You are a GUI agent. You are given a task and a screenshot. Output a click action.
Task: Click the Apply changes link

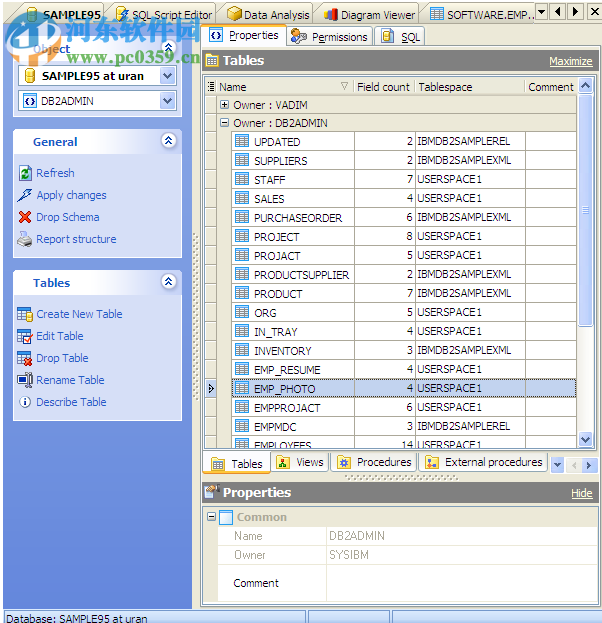71,195
